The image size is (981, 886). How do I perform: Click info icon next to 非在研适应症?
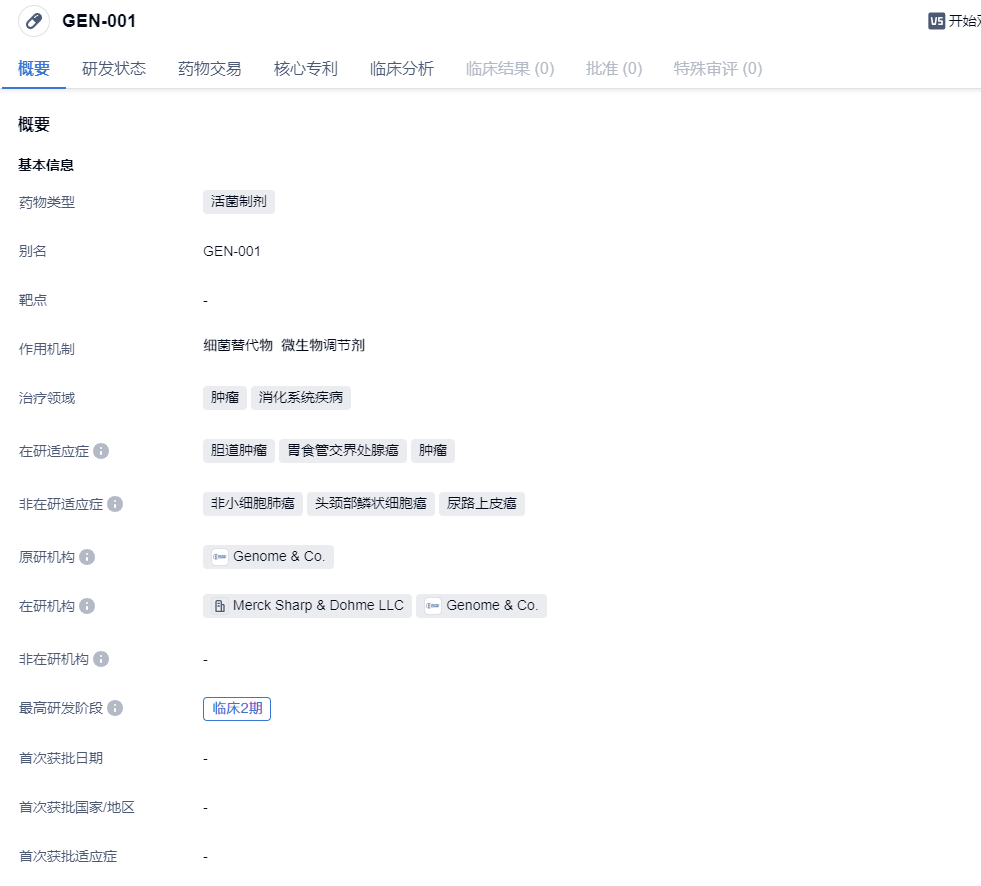115,504
